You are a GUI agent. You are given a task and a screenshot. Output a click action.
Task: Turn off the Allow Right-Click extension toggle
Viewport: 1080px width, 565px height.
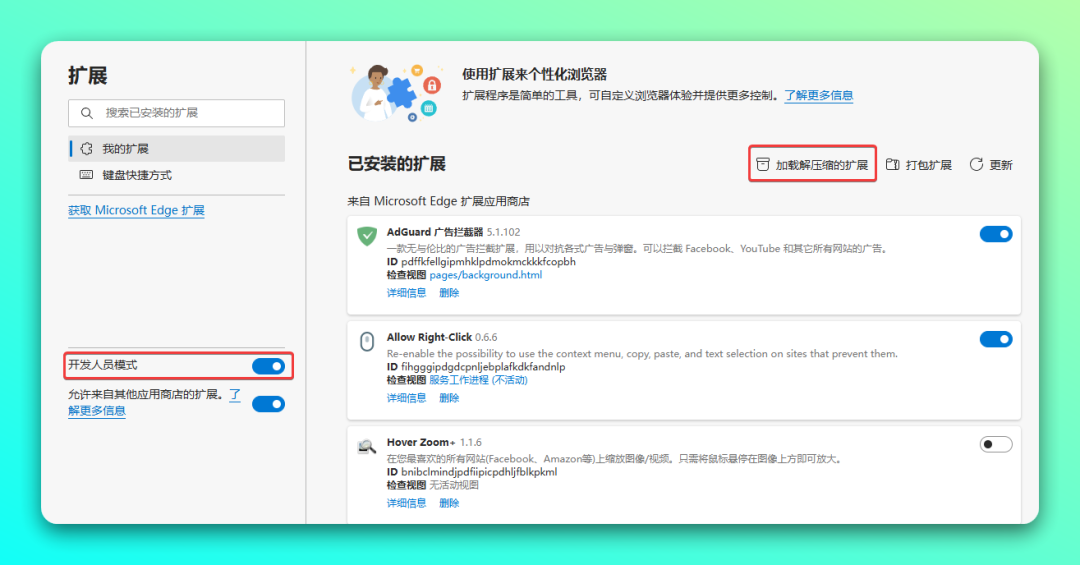tap(996, 339)
